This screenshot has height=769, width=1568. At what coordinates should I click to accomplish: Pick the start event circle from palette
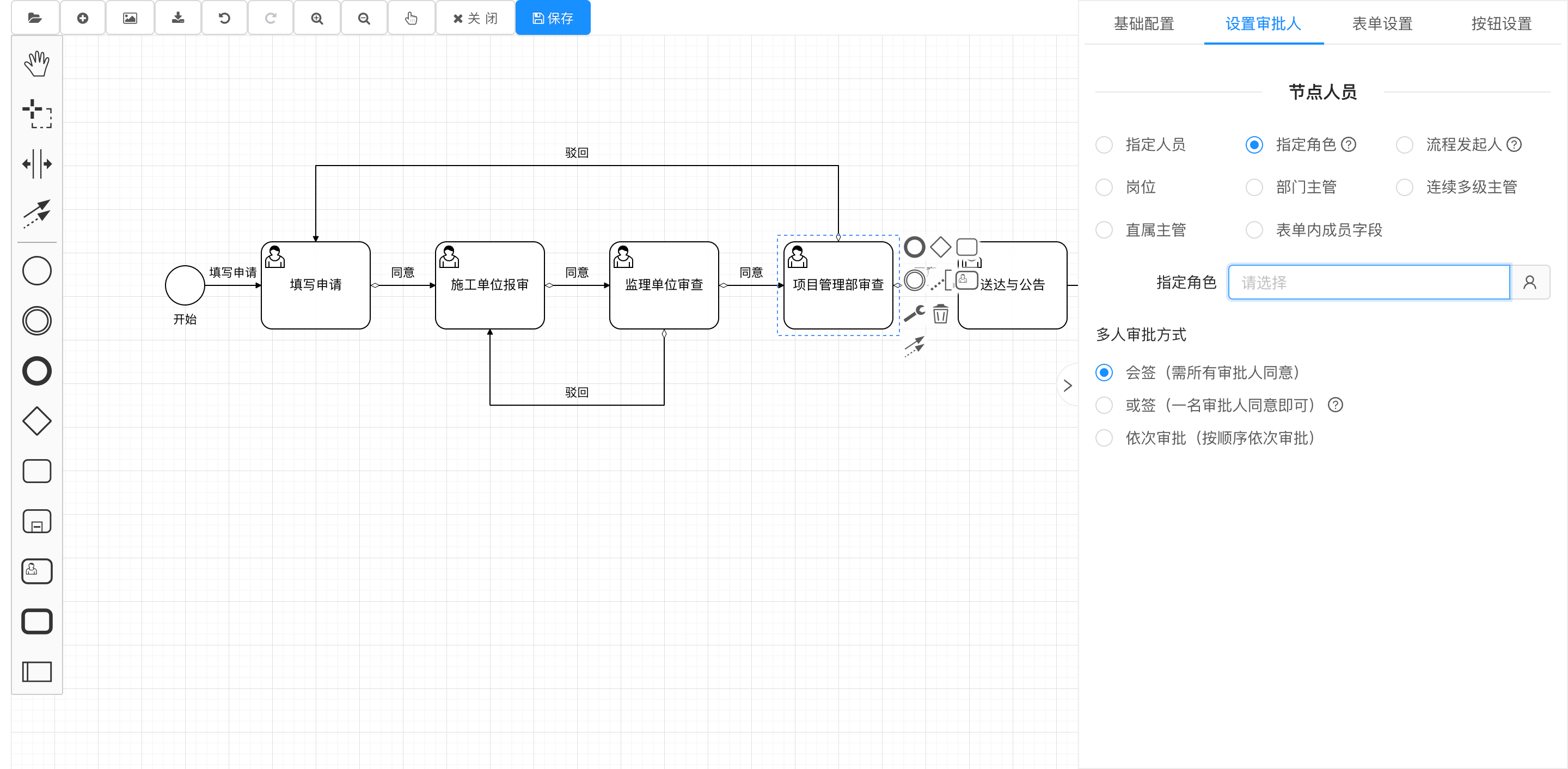click(x=36, y=271)
